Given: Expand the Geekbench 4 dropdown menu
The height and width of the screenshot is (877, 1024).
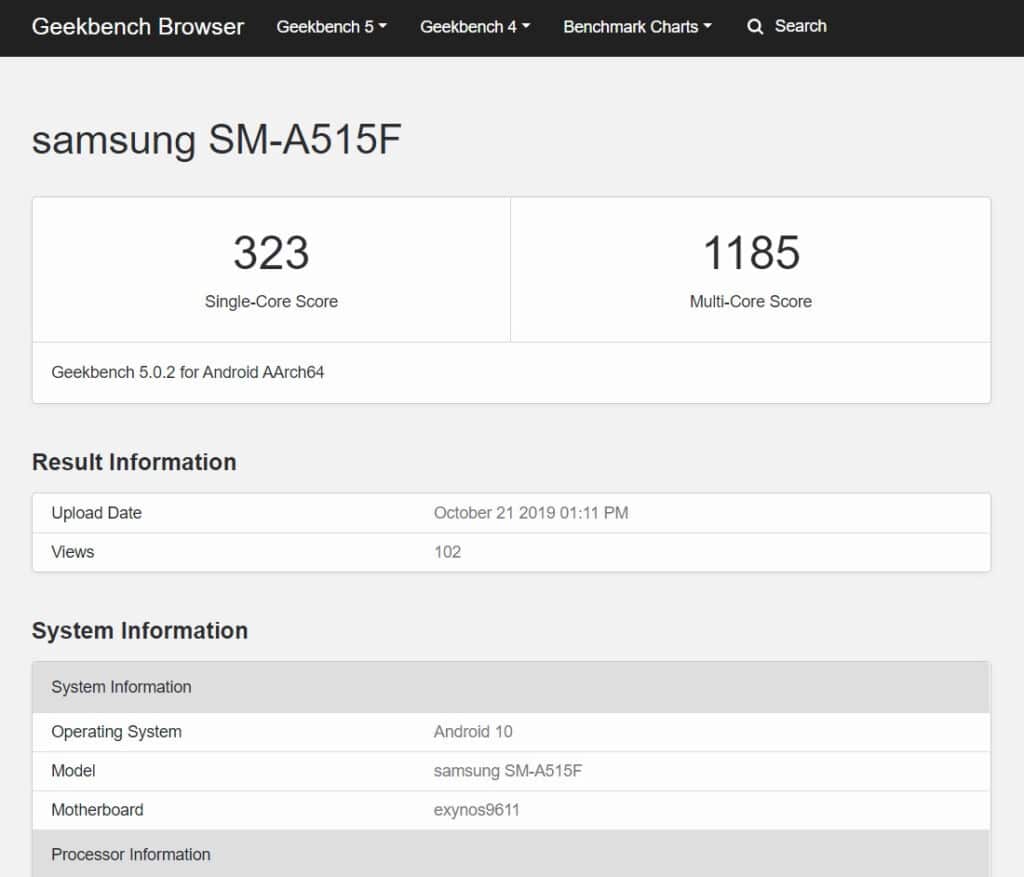Looking at the screenshot, I should click(475, 27).
